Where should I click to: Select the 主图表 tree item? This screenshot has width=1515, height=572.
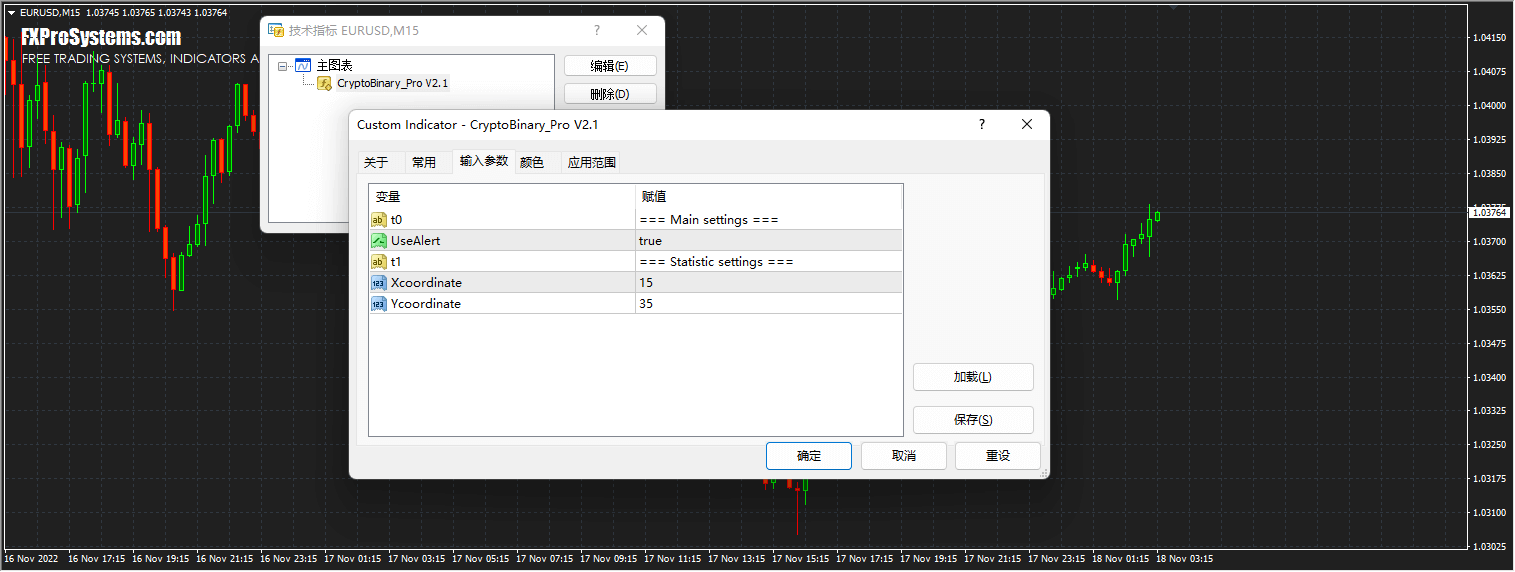(334, 65)
